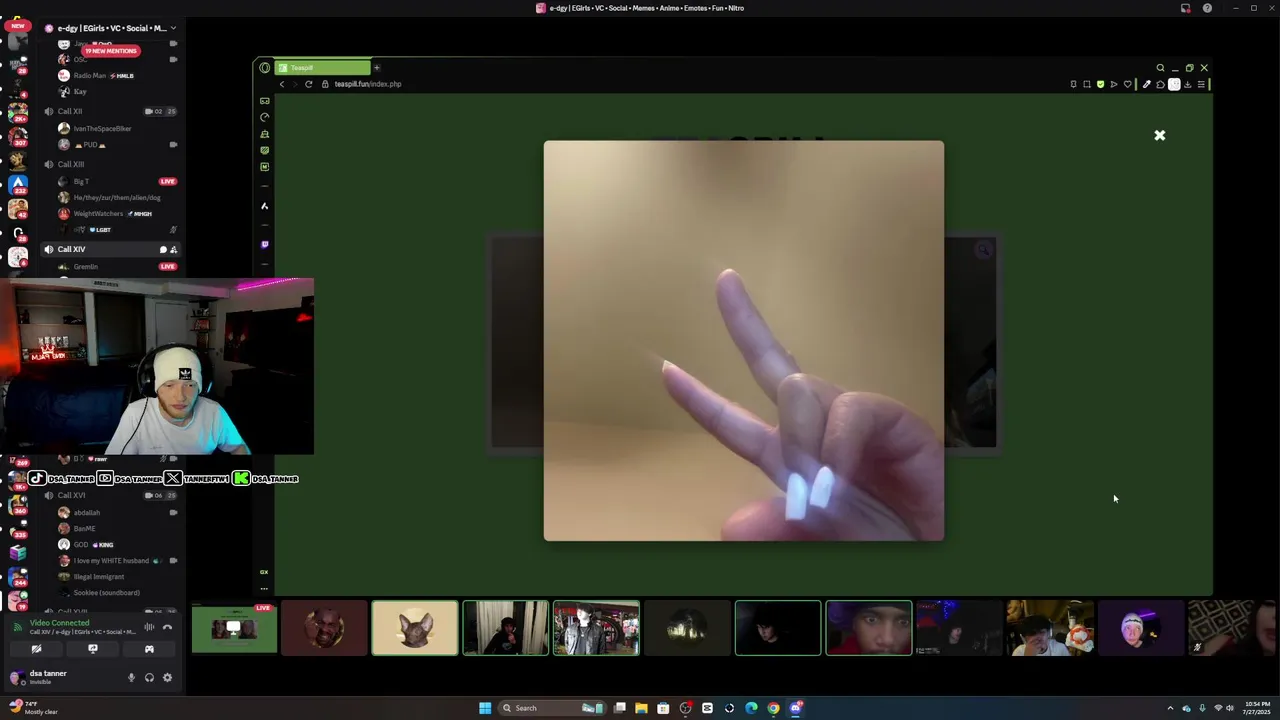The height and width of the screenshot is (720, 1280).
Task: Open taskbar clock showing 10:54 PM
Action: (x=1257, y=708)
